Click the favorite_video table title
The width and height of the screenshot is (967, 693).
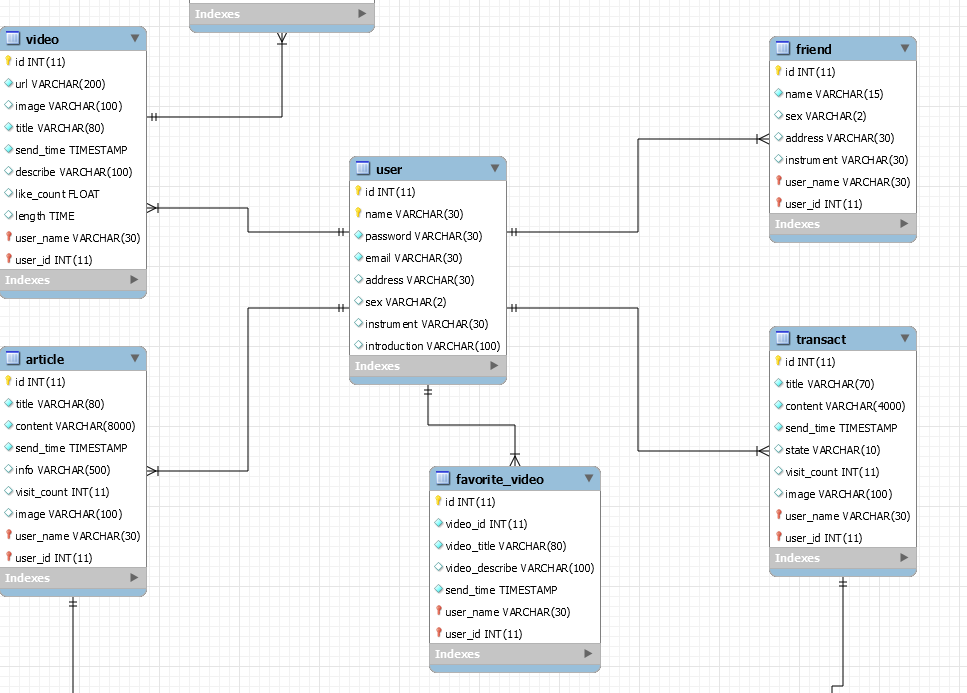tap(500, 479)
